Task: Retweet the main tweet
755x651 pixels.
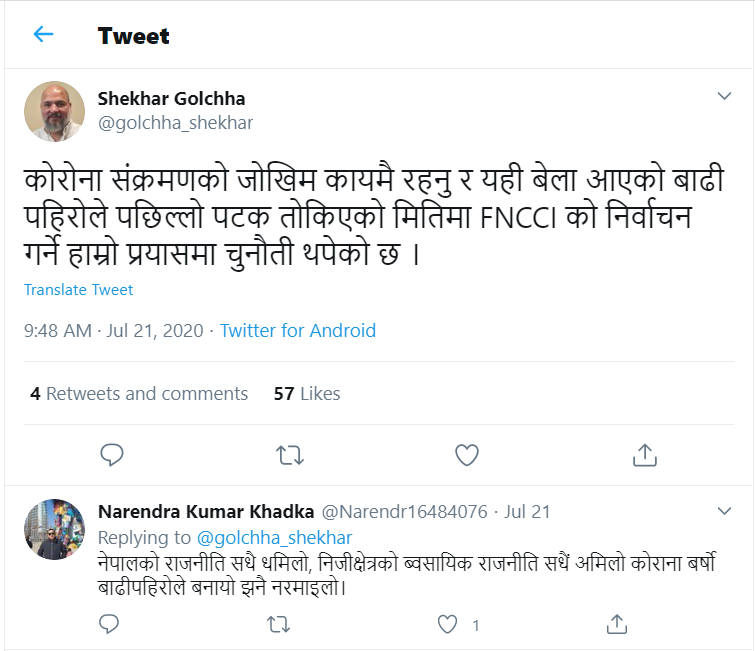Action: 289,455
